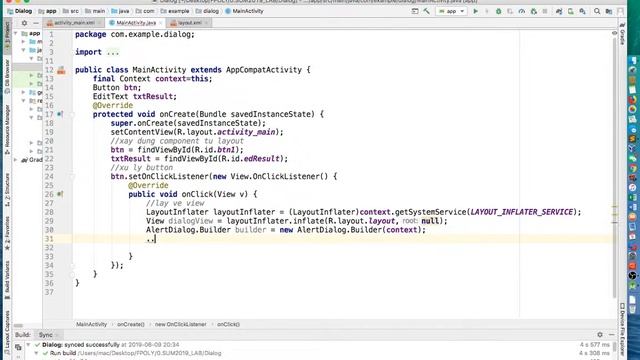
Task: Hide the Build panel with minus icon
Action: point(611,335)
